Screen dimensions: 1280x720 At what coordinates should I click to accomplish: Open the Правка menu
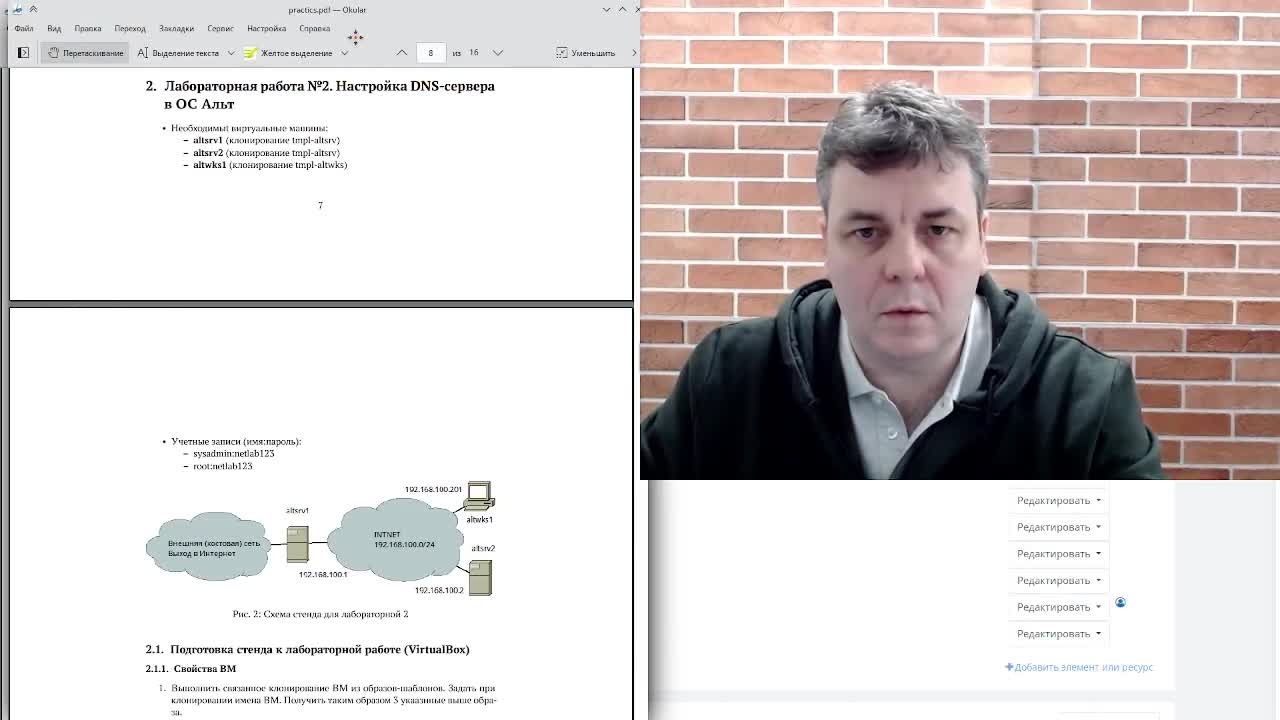click(88, 28)
